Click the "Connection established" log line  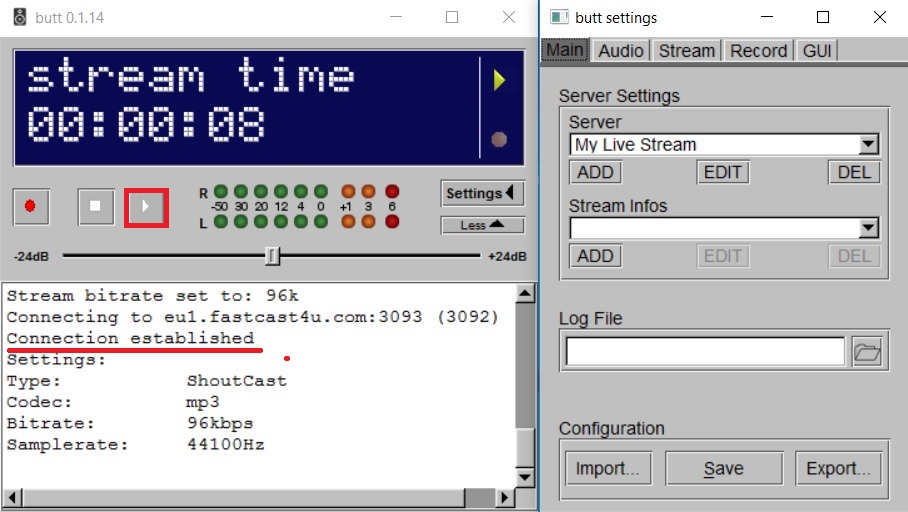click(x=130, y=338)
